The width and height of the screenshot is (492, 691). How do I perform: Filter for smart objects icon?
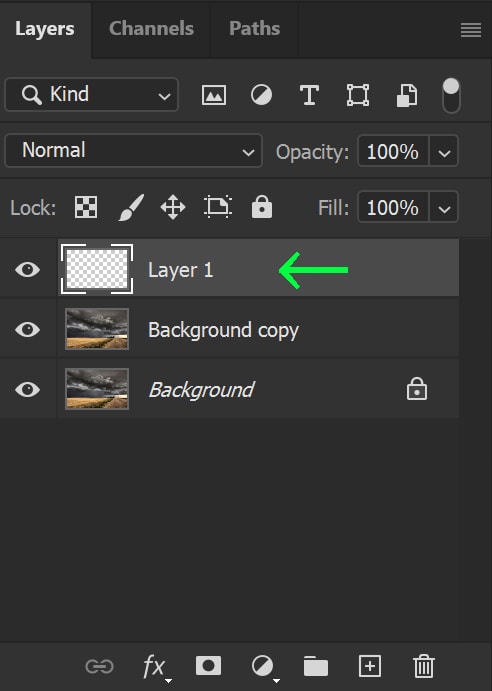406,95
